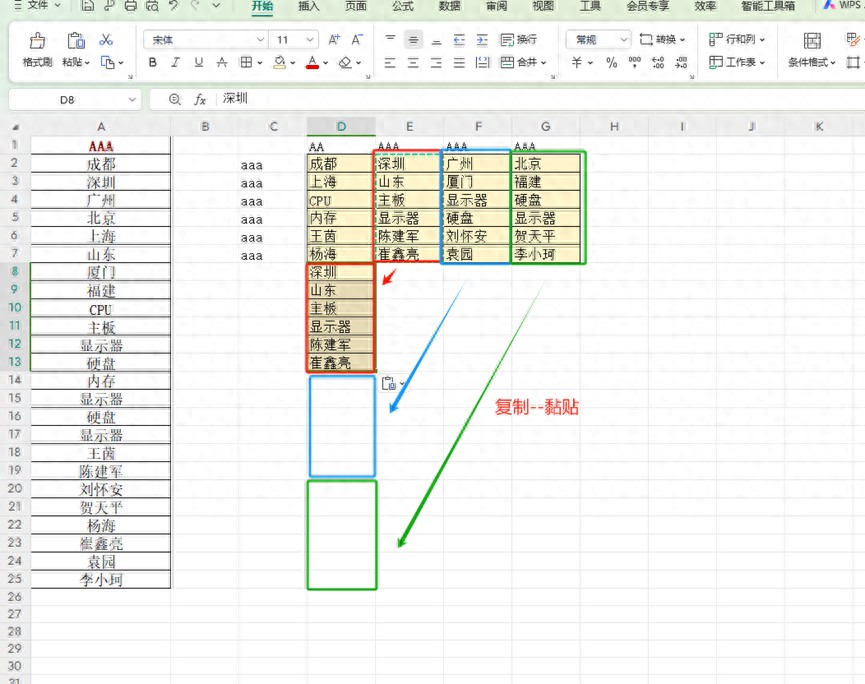Open the 文件 File menu

(37, 6)
